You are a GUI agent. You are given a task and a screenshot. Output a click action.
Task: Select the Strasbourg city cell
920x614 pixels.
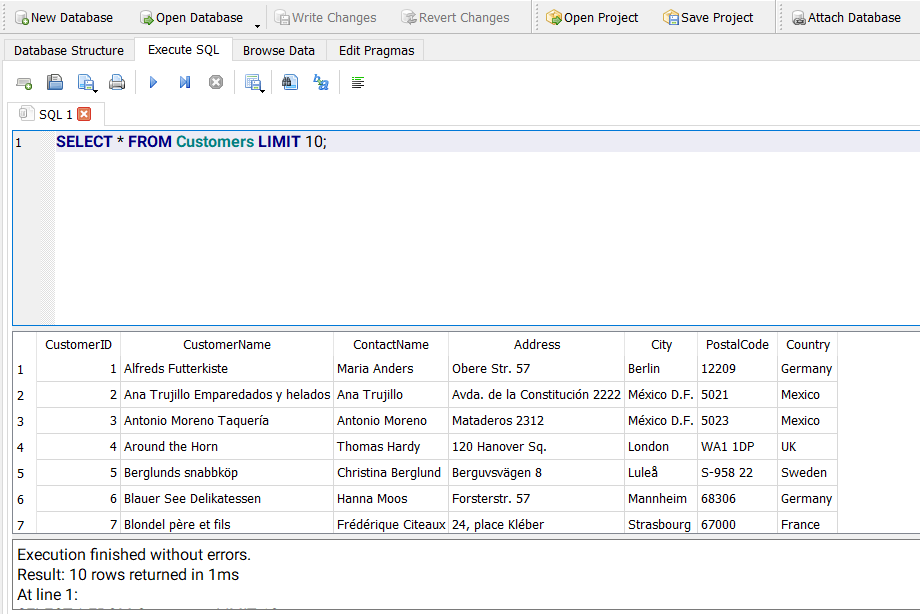click(x=661, y=524)
